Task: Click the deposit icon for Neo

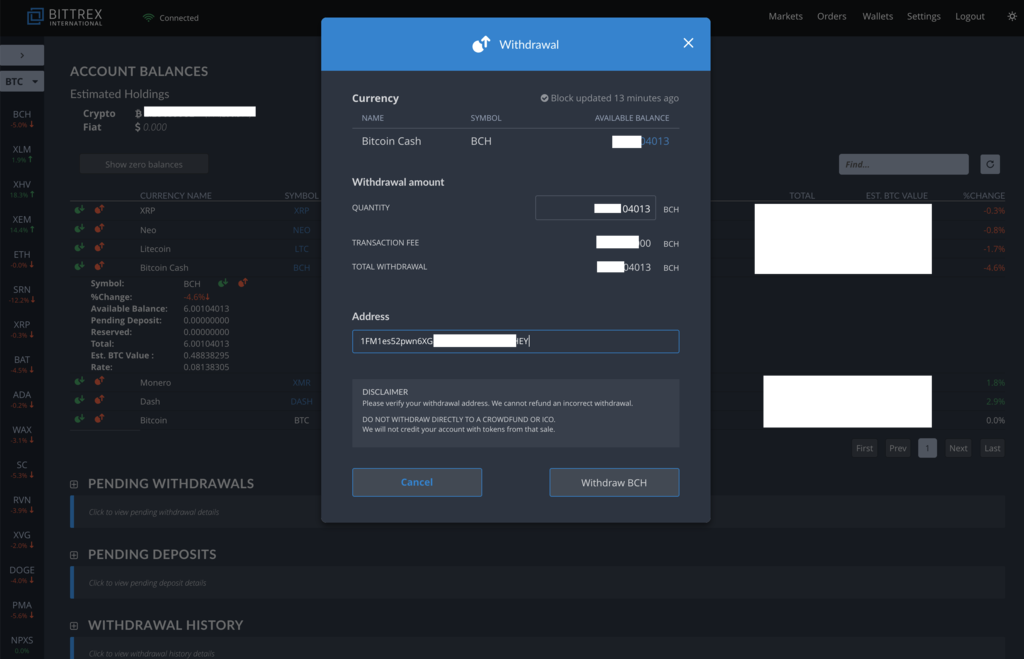Action: point(79,229)
